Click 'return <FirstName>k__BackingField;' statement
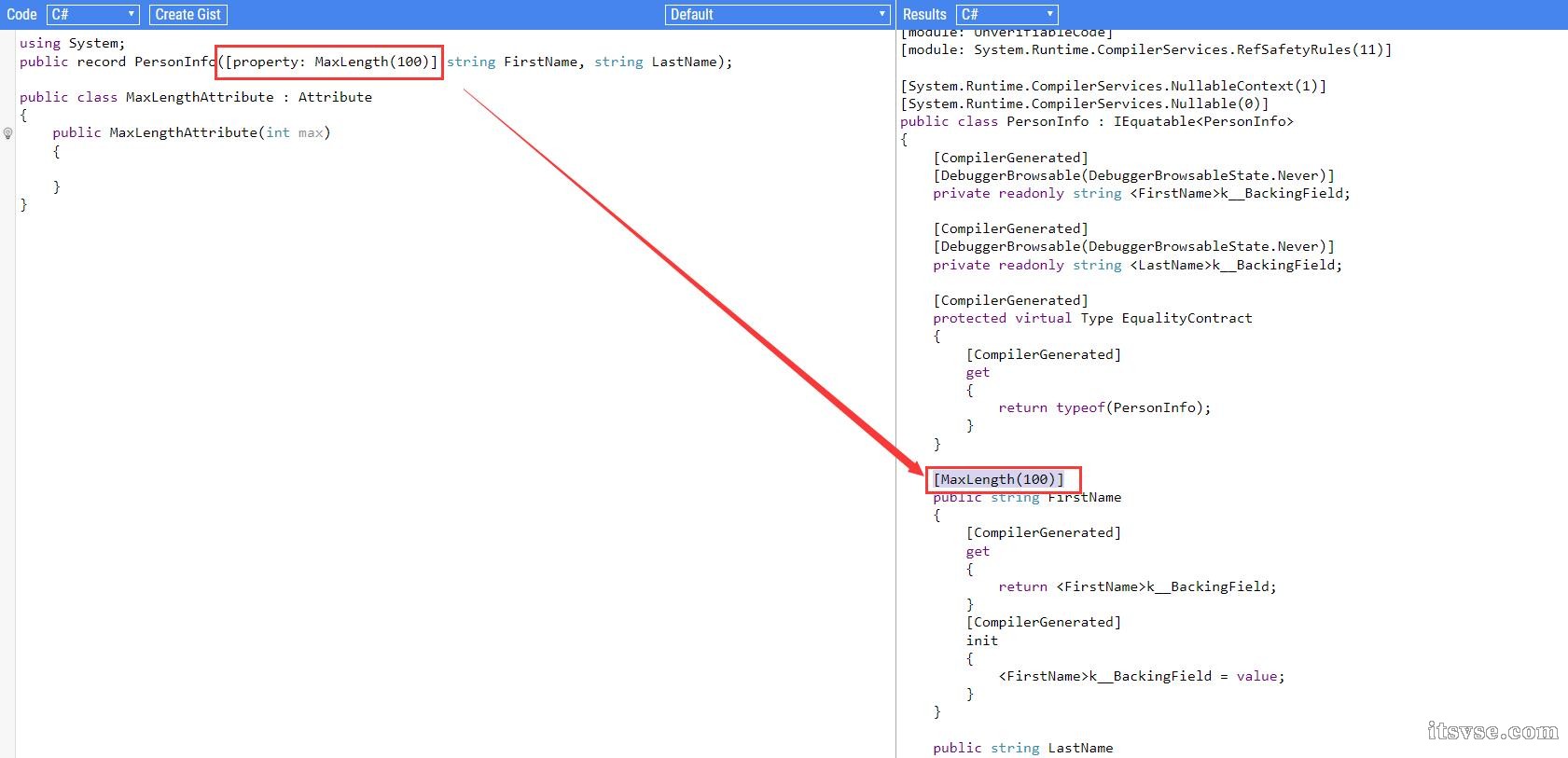This screenshot has width=1568, height=758. click(x=1137, y=586)
